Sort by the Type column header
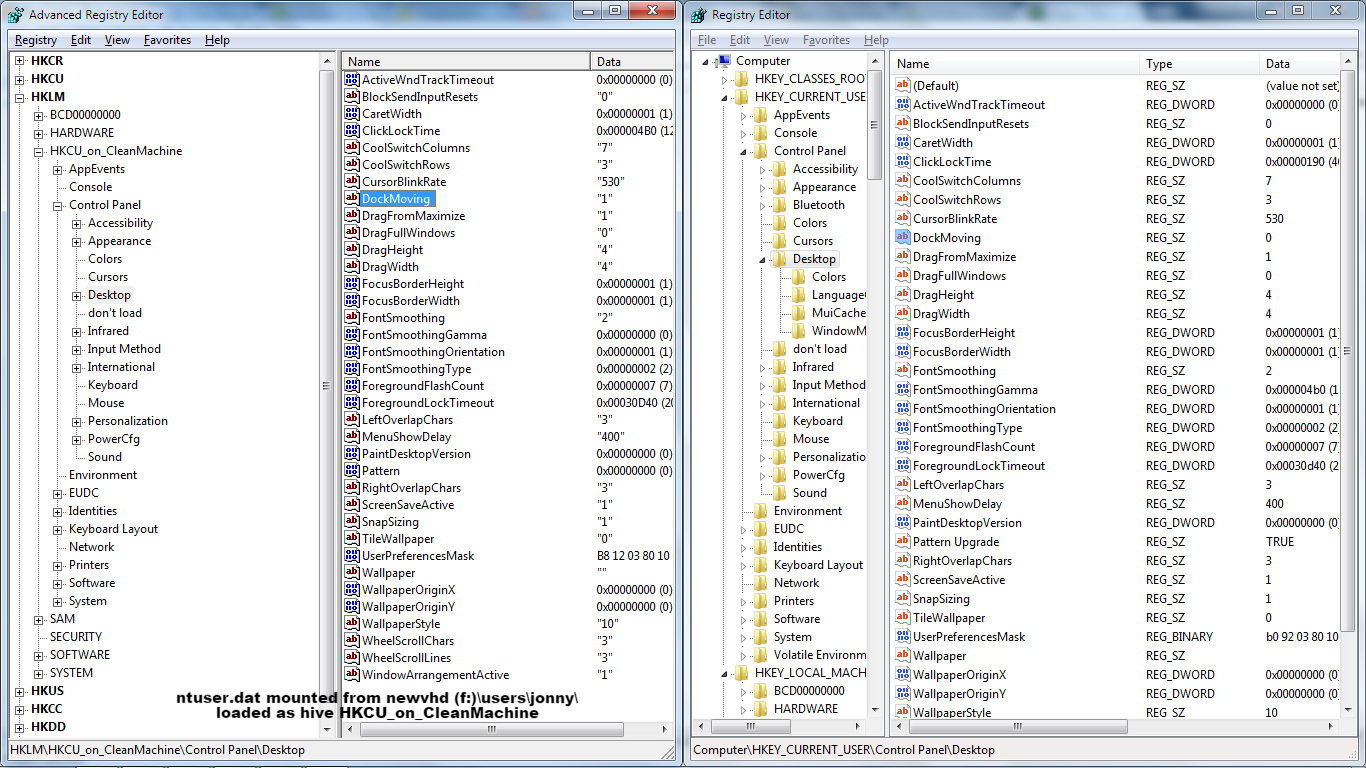 pos(1199,64)
